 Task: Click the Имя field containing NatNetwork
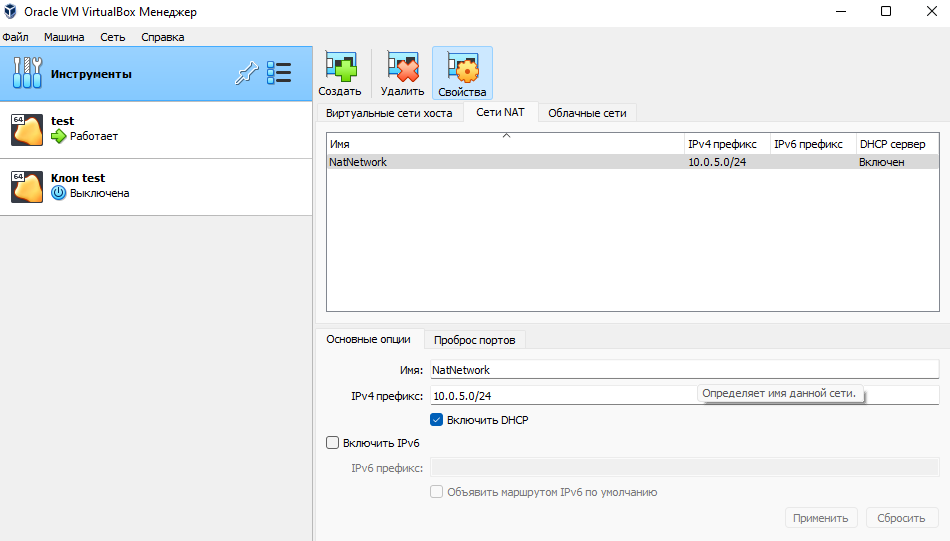pos(685,370)
